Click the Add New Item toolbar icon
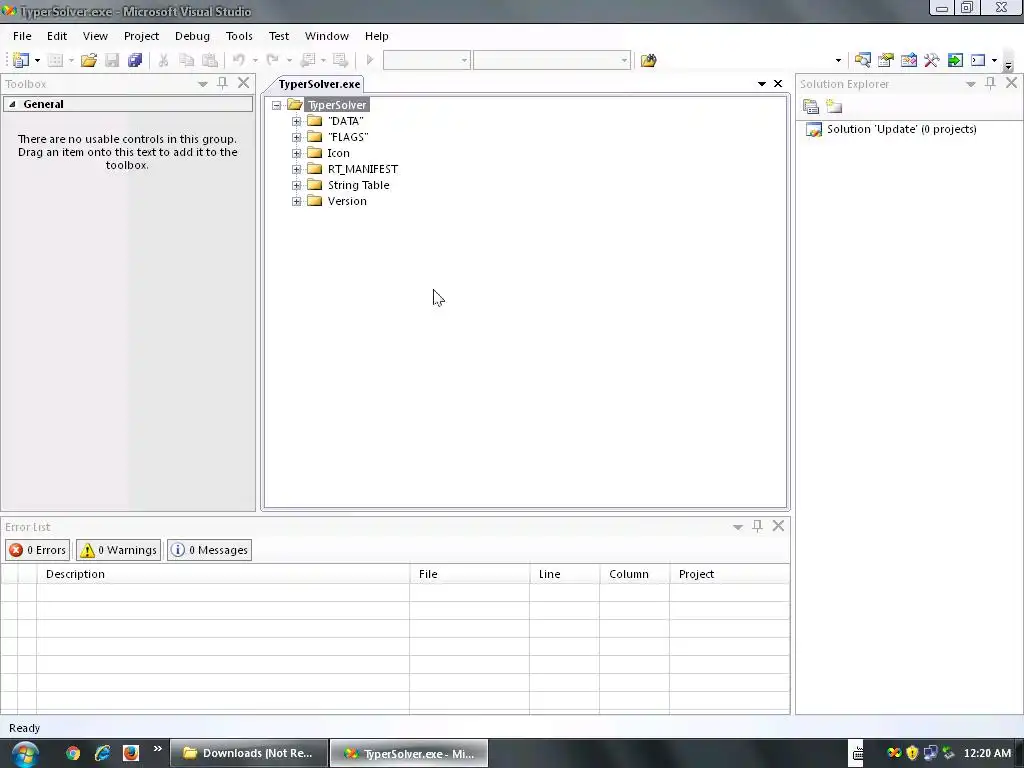Image resolution: width=1024 pixels, height=768 pixels. click(x=56, y=60)
